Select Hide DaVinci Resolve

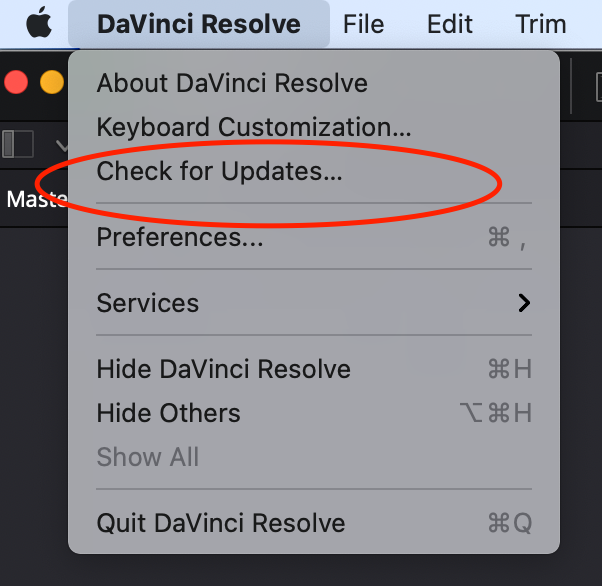223,369
